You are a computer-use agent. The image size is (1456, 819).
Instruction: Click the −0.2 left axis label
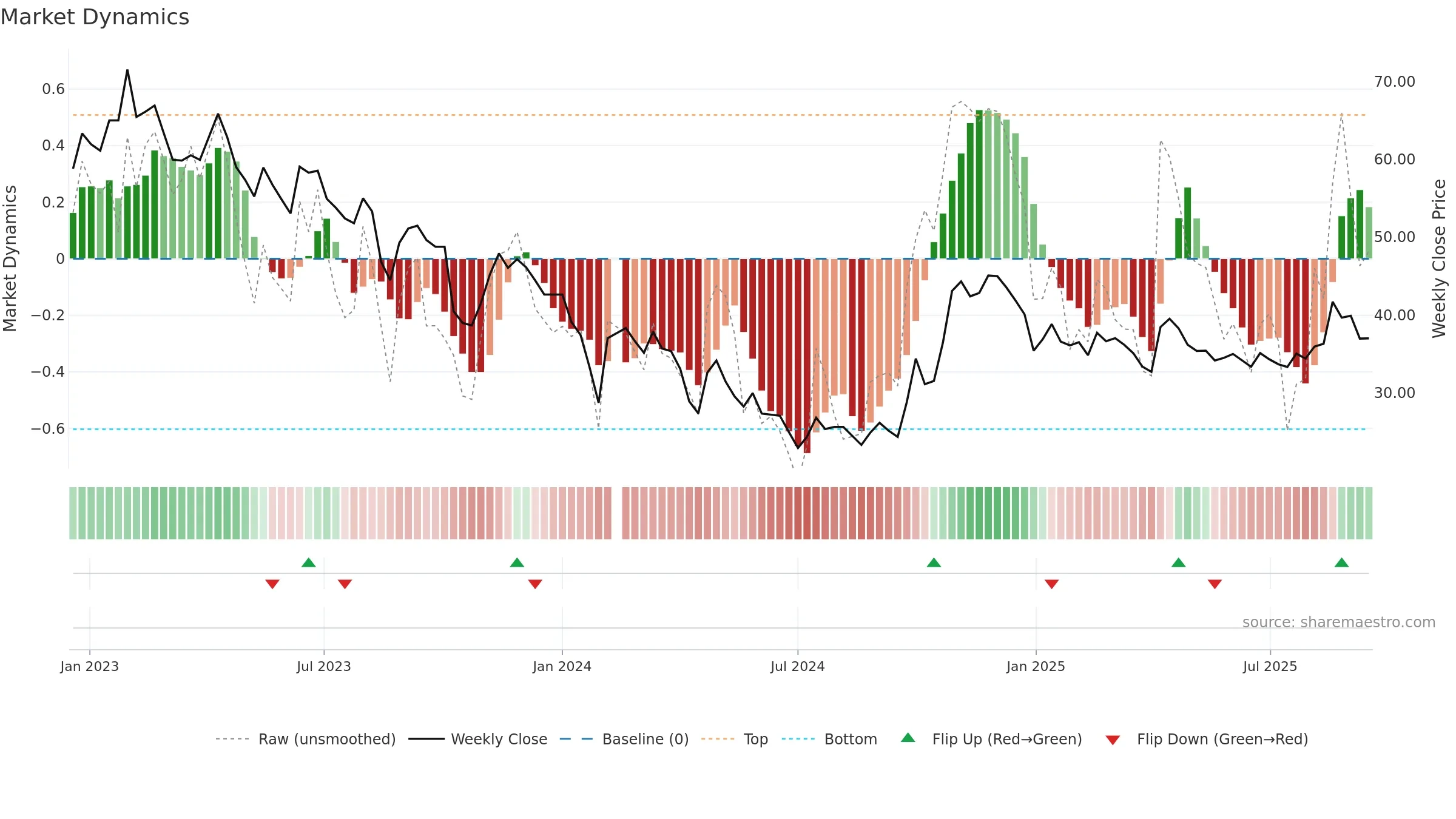[x=48, y=315]
